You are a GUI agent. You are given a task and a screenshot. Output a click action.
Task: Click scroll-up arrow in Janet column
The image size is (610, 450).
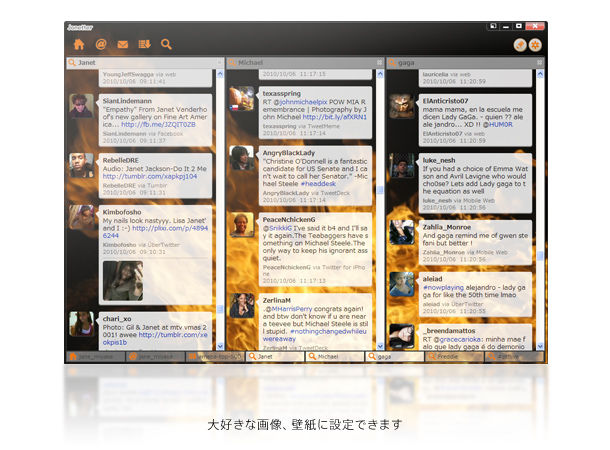pos(220,74)
